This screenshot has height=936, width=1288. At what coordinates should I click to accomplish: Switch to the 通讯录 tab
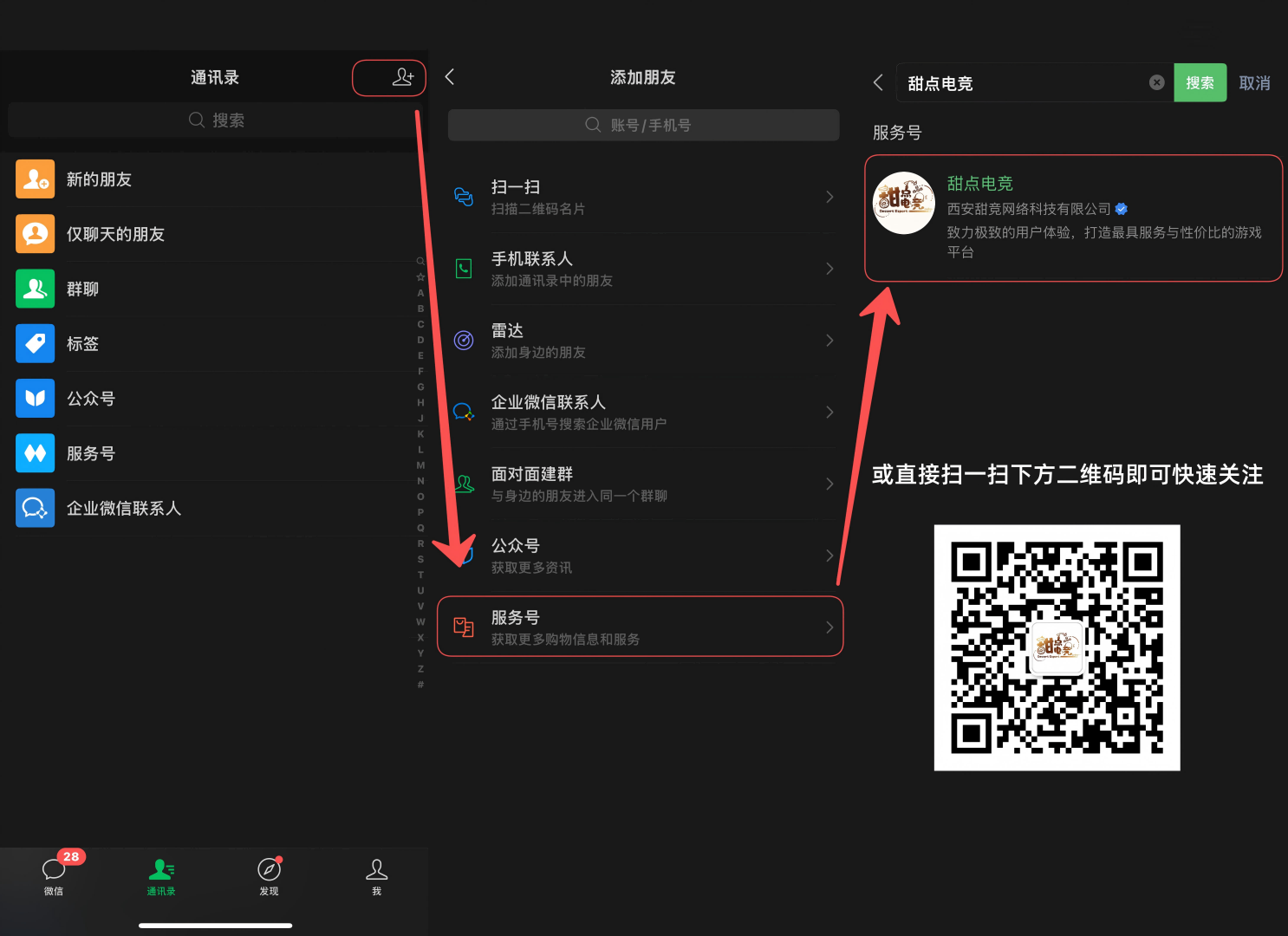pyautogui.click(x=161, y=876)
